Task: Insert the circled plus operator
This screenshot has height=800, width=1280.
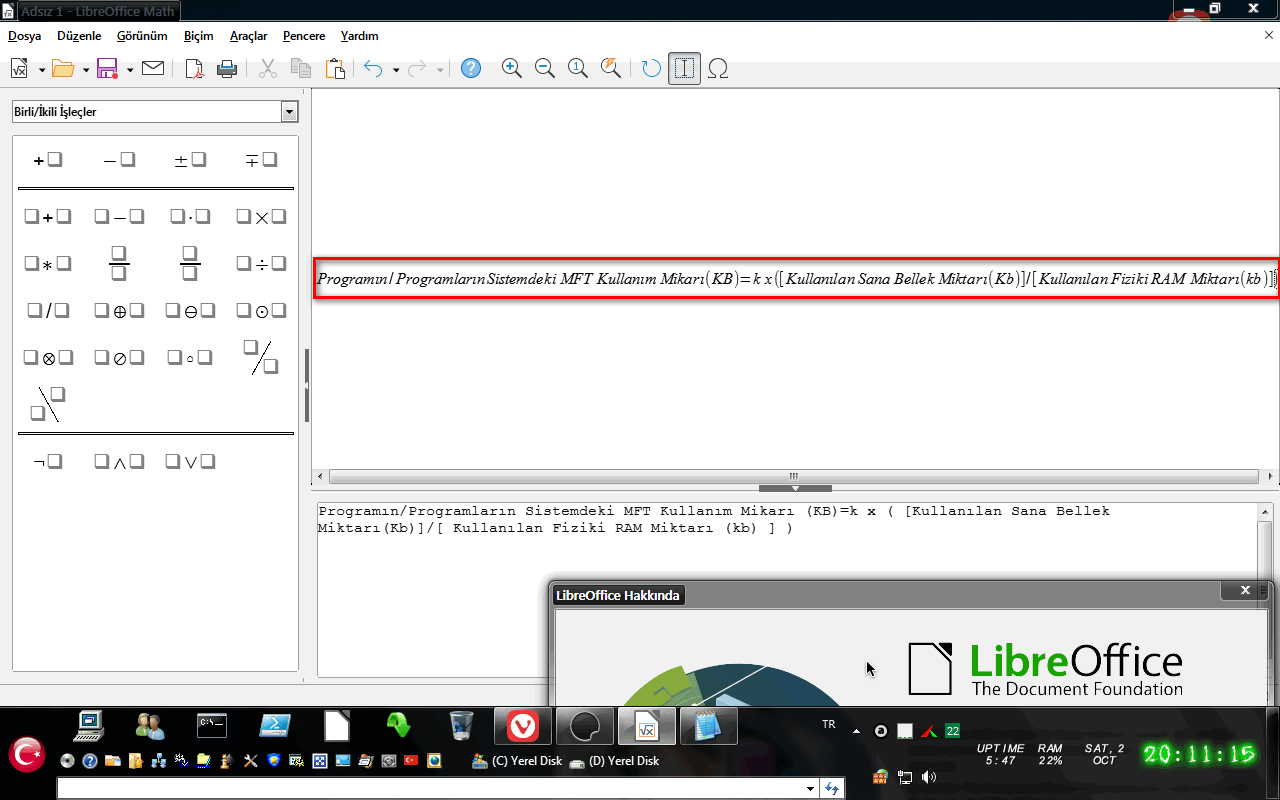Action: [x=119, y=311]
